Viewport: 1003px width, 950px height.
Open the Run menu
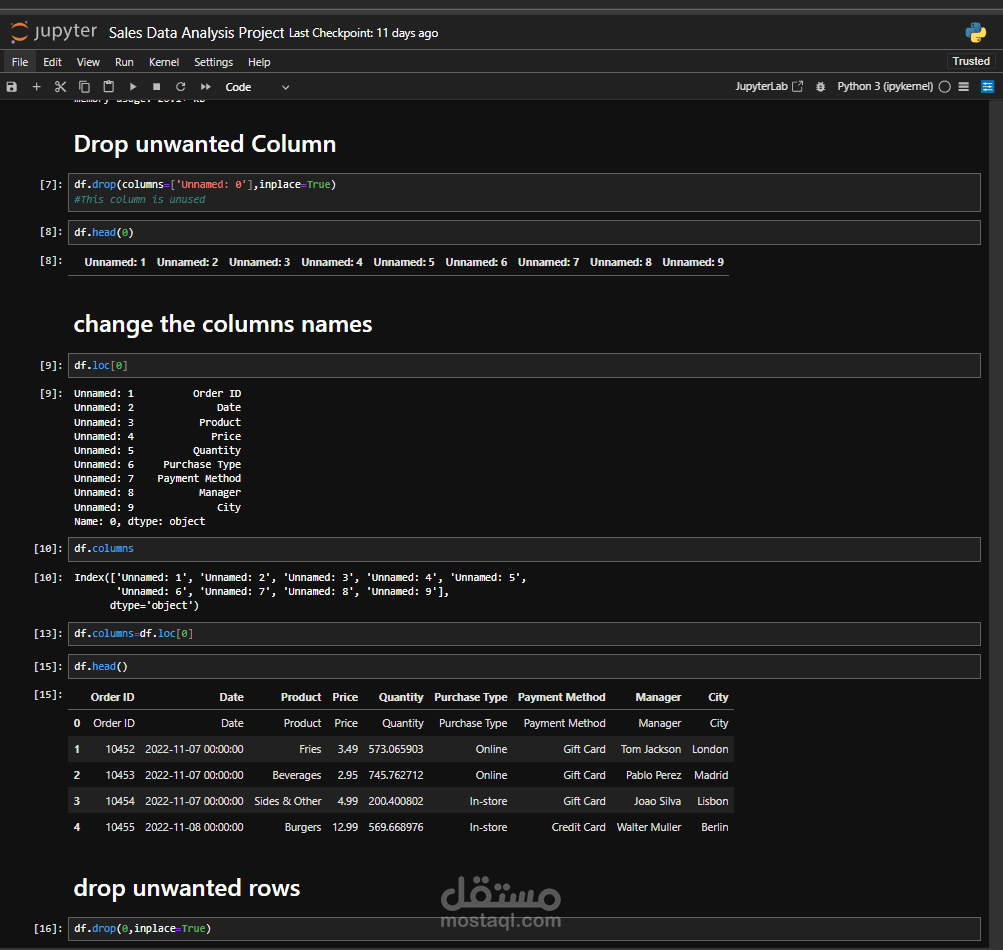point(124,62)
